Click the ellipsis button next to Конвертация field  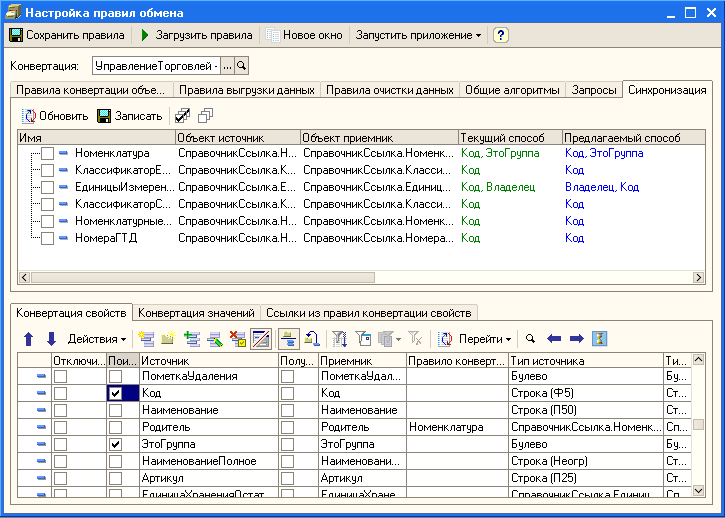click(x=227, y=66)
